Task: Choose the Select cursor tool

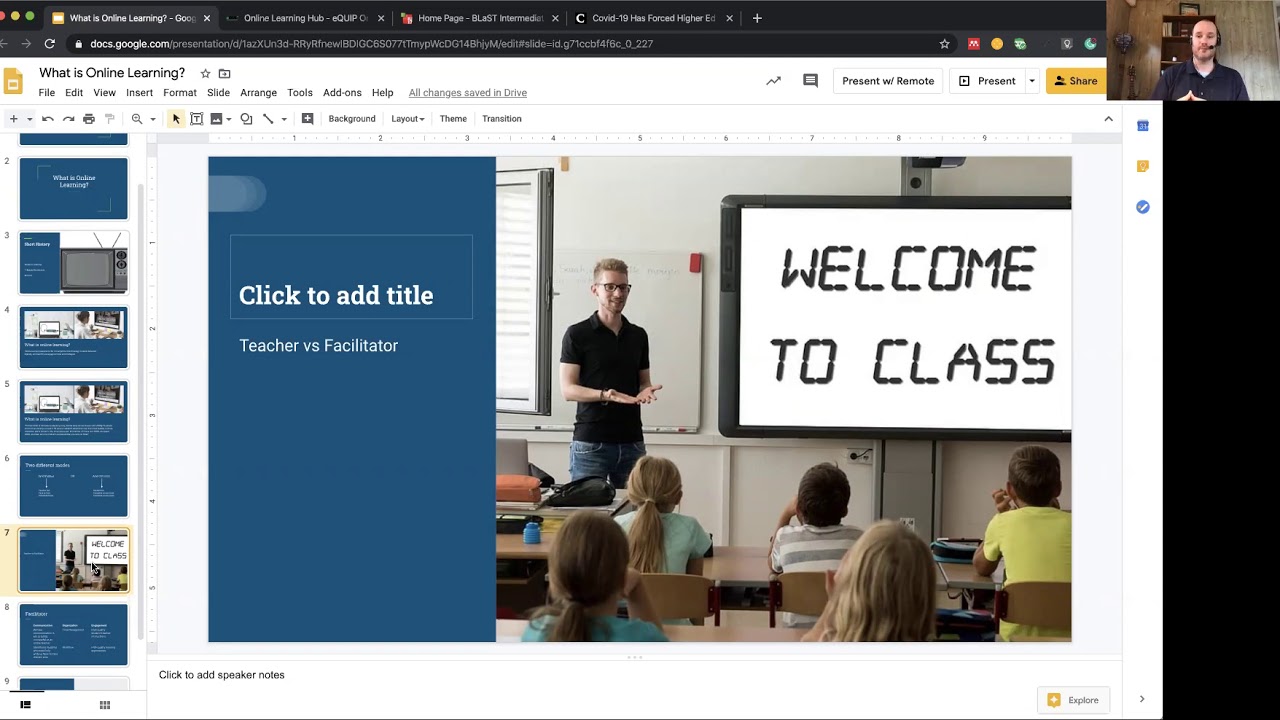Action: point(176,119)
